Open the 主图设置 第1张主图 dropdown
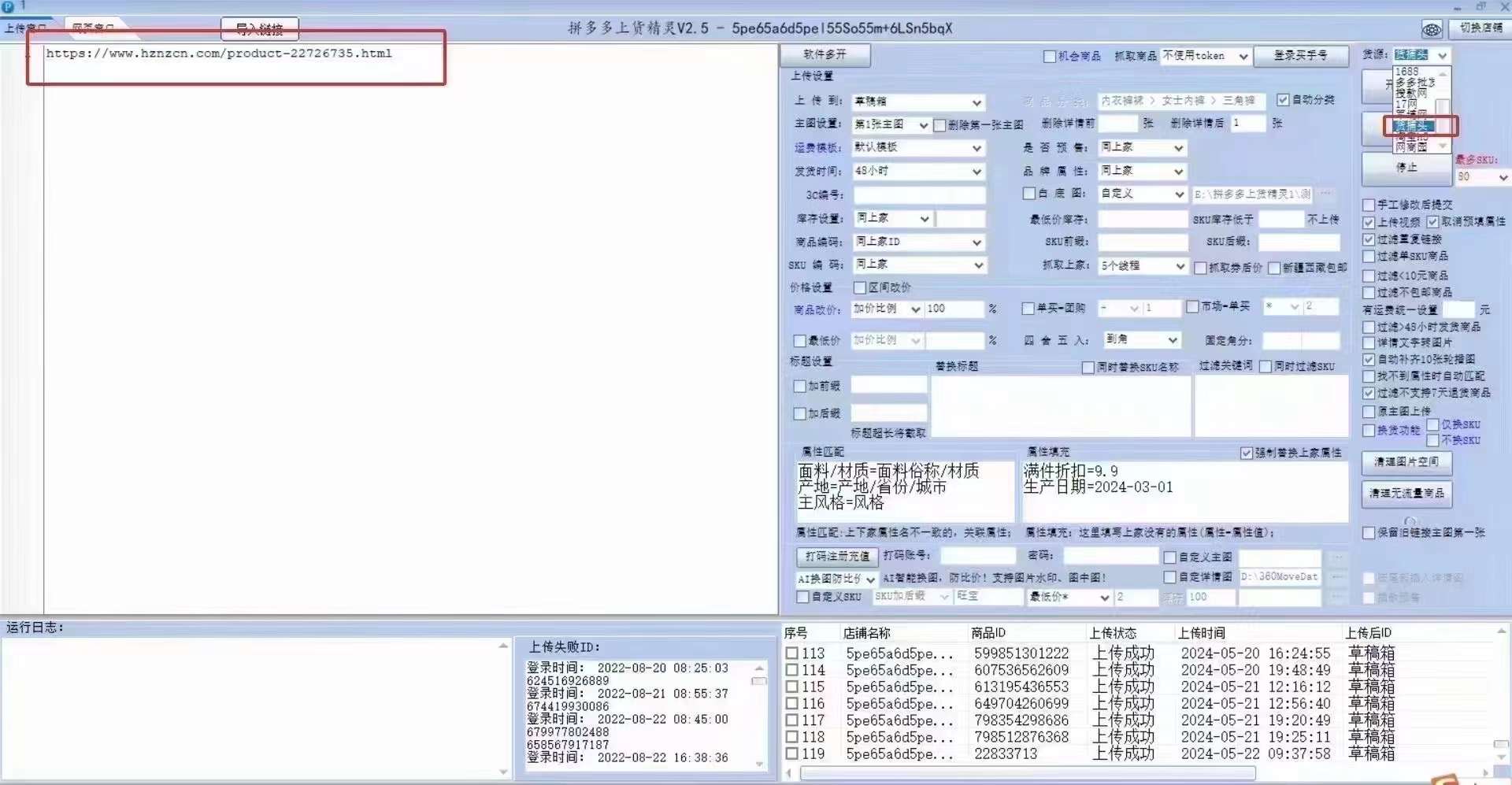Screen dimensions: 1512x785 [x=891, y=125]
